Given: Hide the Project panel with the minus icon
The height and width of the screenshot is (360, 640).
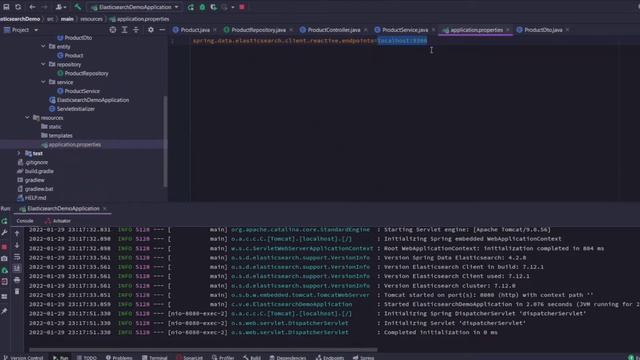Looking at the screenshot, I should tap(162, 30).
